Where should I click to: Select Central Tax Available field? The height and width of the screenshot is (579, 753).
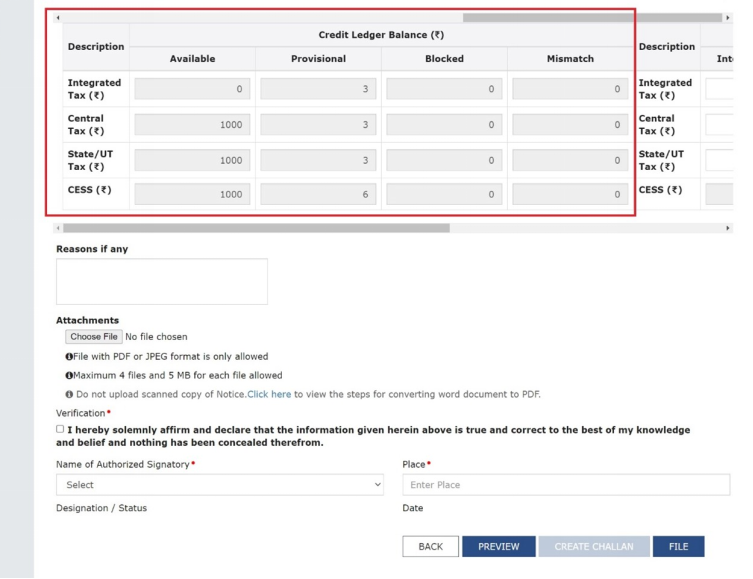click(x=192, y=124)
